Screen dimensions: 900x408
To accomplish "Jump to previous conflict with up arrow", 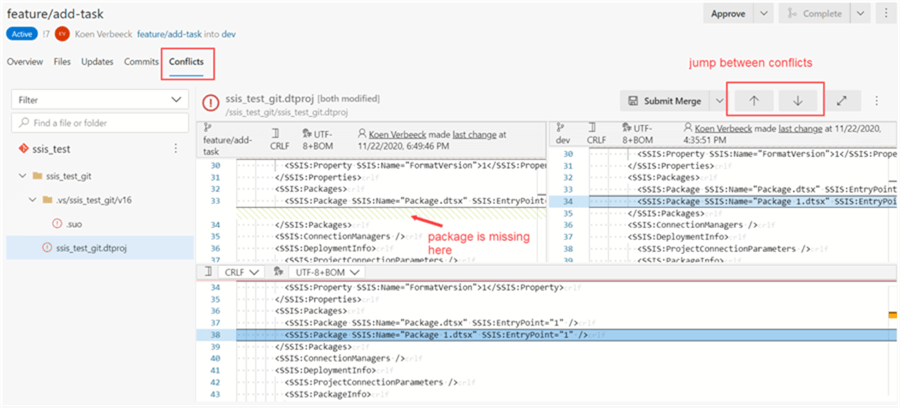I will click(x=754, y=100).
